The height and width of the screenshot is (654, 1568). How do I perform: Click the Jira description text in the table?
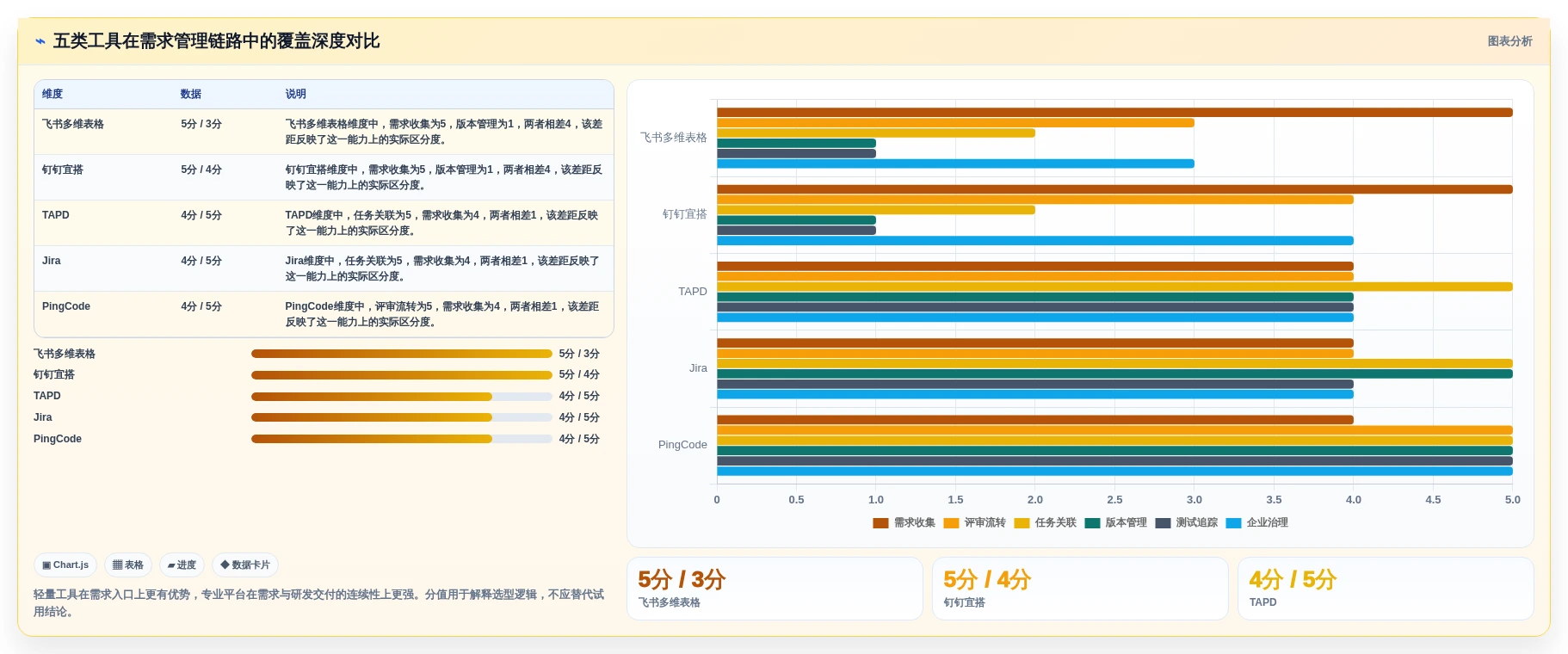(442, 268)
